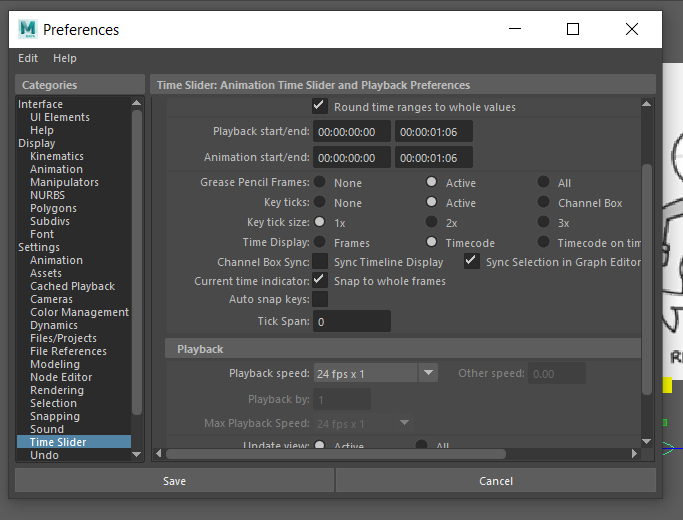Select the Help category under Interface
The image size is (683, 520).
coord(42,130)
